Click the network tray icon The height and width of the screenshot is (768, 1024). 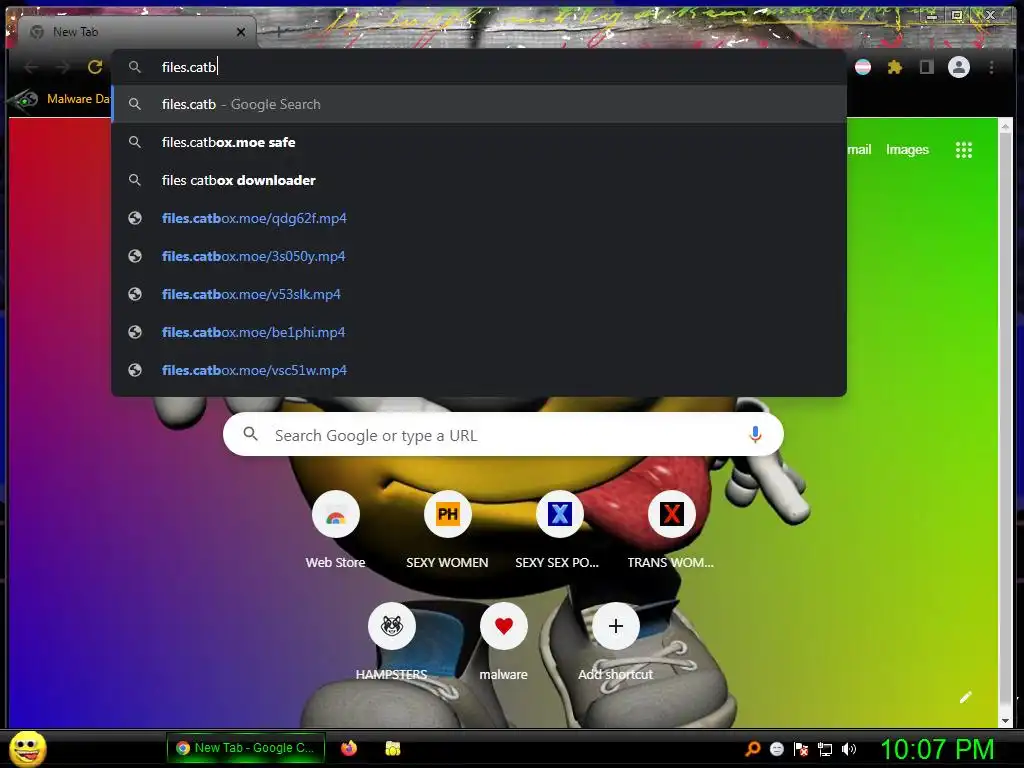pos(825,749)
